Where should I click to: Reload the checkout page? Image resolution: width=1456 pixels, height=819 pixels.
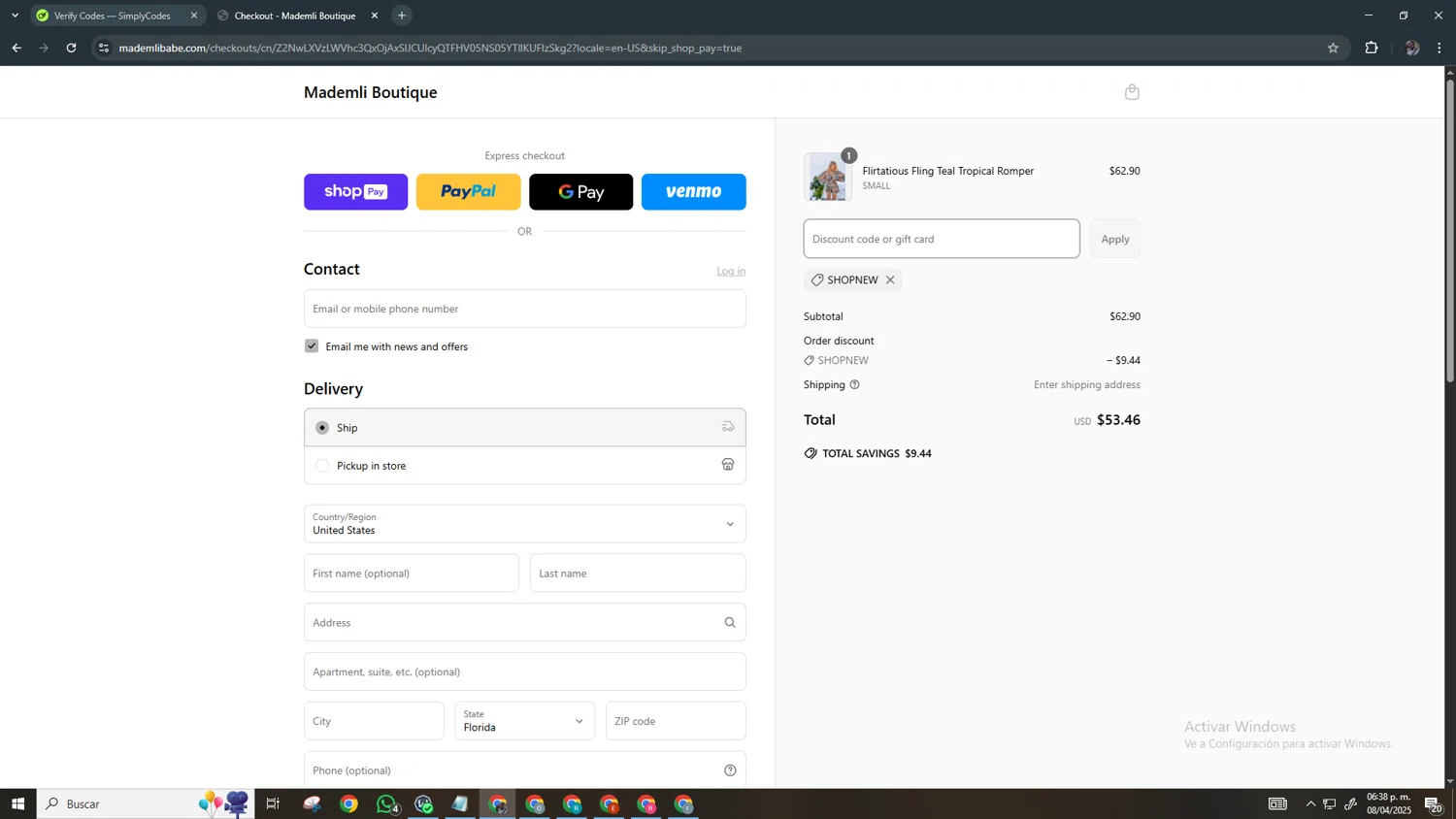pyautogui.click(x=71, y=48)
